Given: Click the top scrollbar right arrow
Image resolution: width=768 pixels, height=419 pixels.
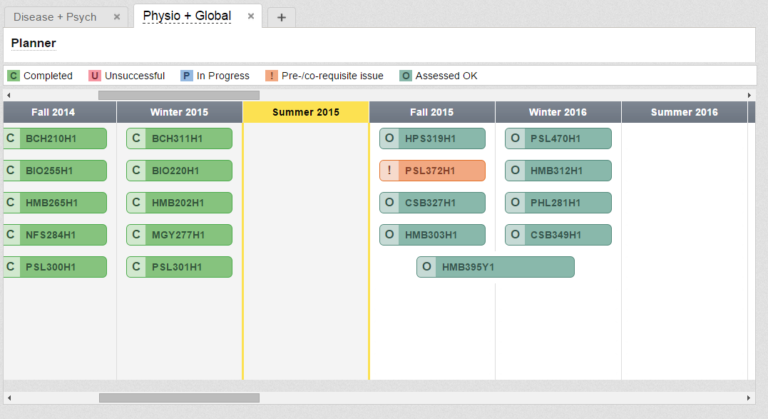Looking at the screenshot, I should [750, 95].
